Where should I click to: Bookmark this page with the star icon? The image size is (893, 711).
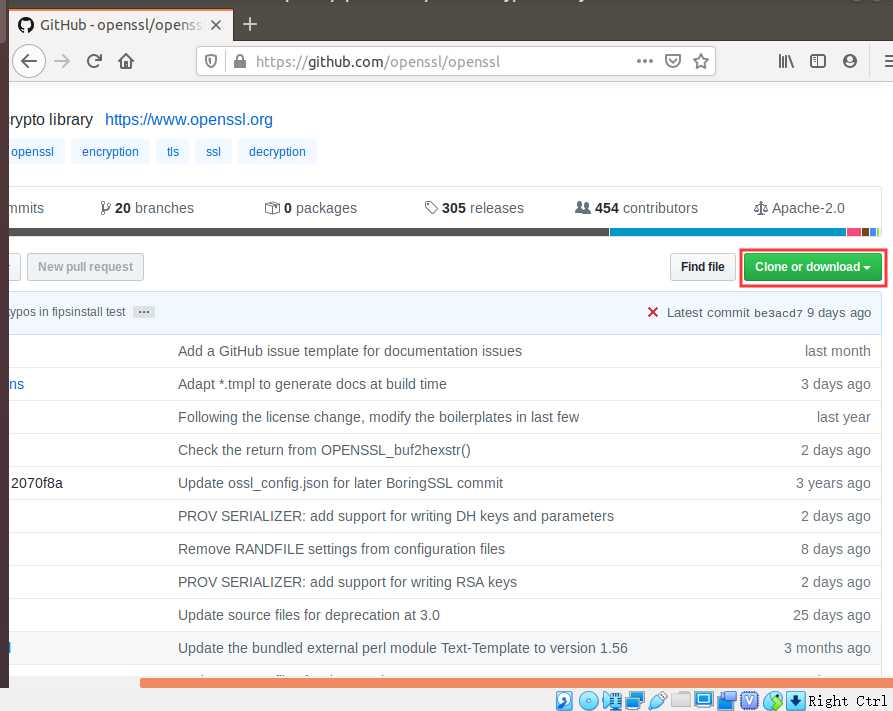pos(701,61)
